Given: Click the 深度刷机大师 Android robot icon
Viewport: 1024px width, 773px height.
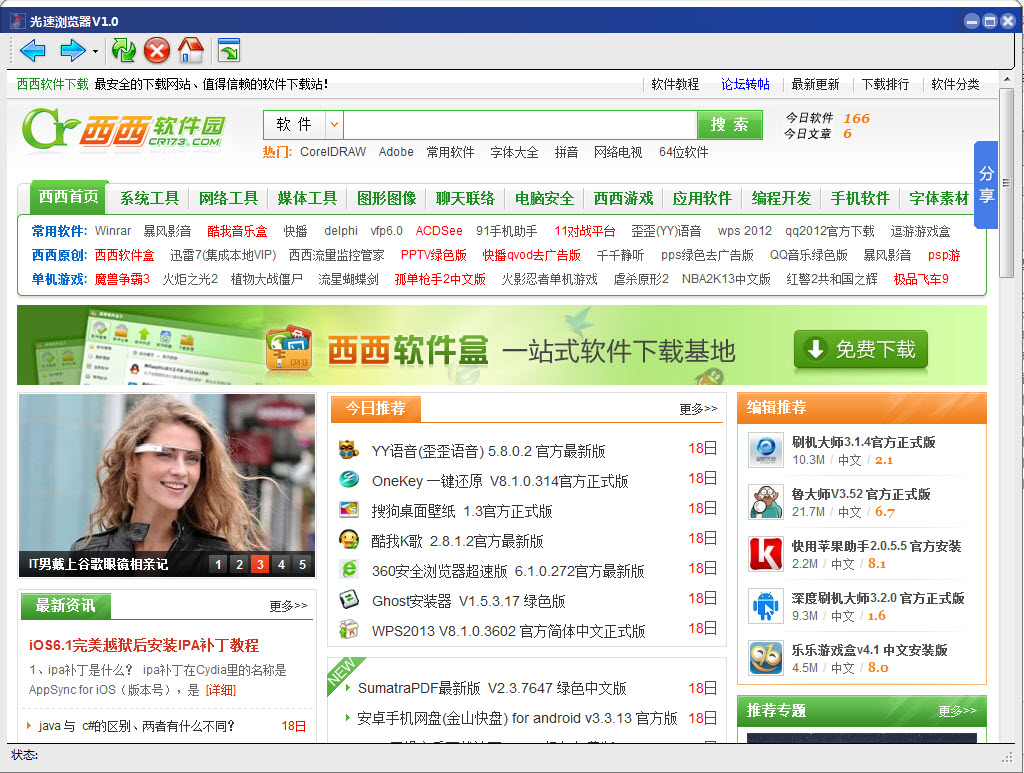Looking at the screenshot, I should coord(765,606).
